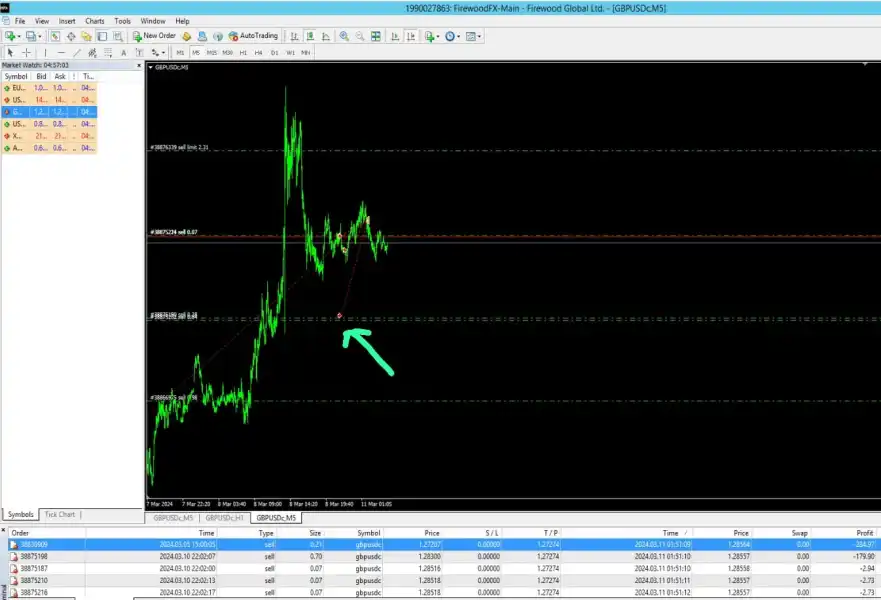Viewport: 881px width, 600px height.
Task: Switch chart timeframe to M15
Action: click(x=211, y=52)
